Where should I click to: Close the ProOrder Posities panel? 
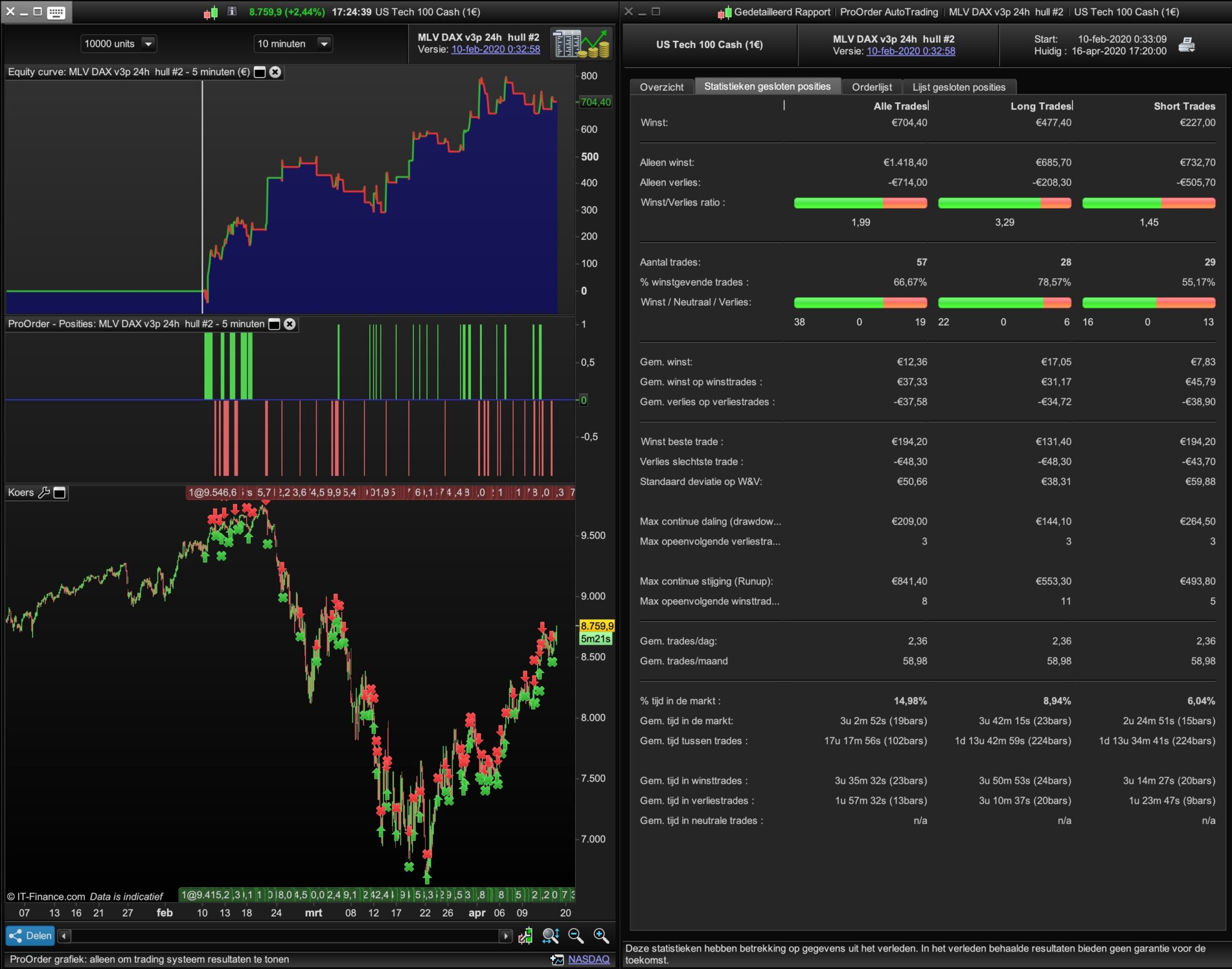tap(290, 324)
